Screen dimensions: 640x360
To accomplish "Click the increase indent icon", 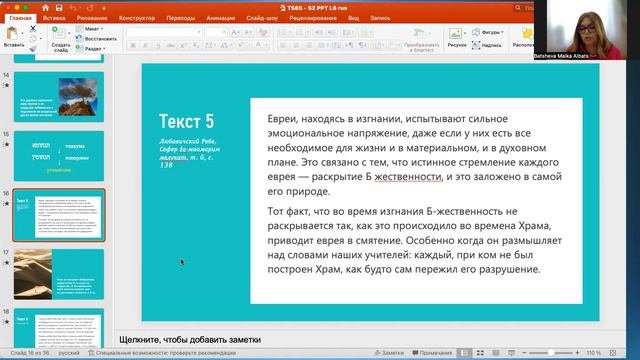I will [332, 32].
